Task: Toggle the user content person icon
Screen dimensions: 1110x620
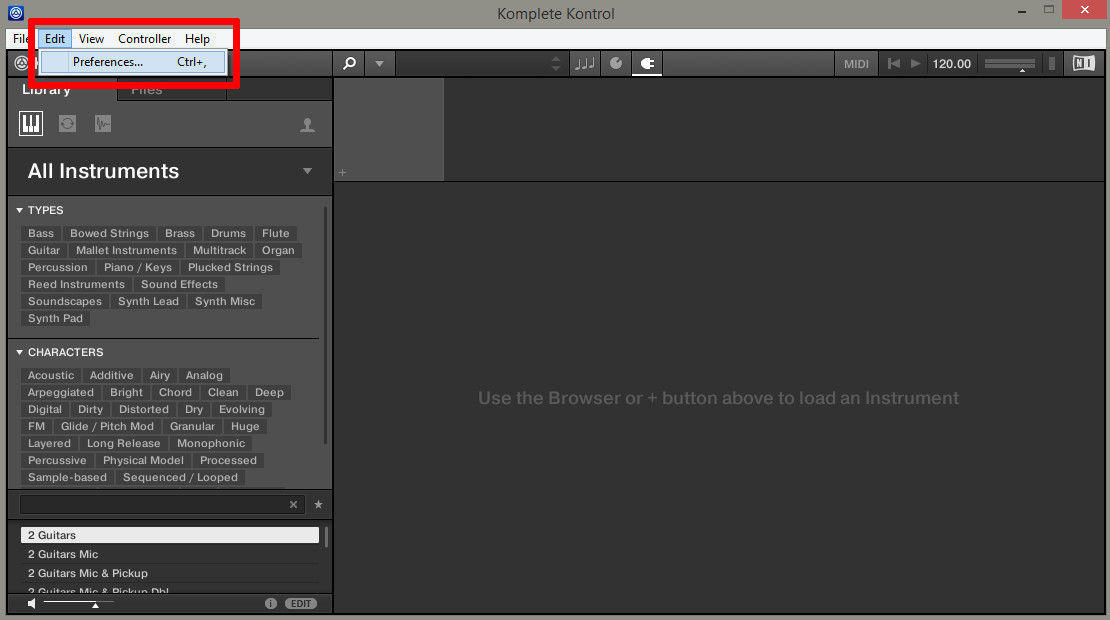Action: (x=307, y=125)
